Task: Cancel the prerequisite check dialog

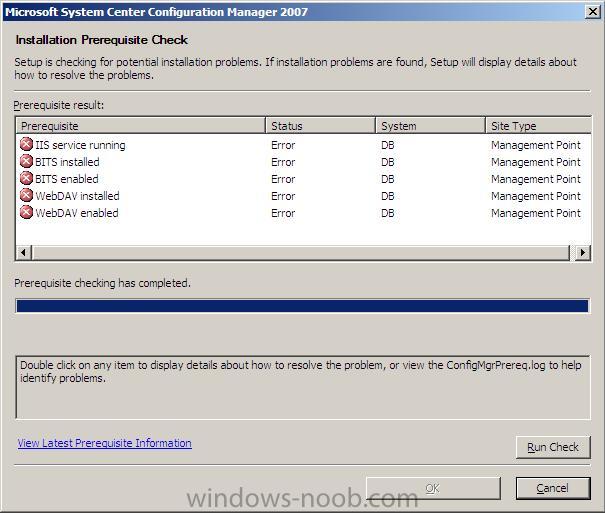Action: [553, 488]
